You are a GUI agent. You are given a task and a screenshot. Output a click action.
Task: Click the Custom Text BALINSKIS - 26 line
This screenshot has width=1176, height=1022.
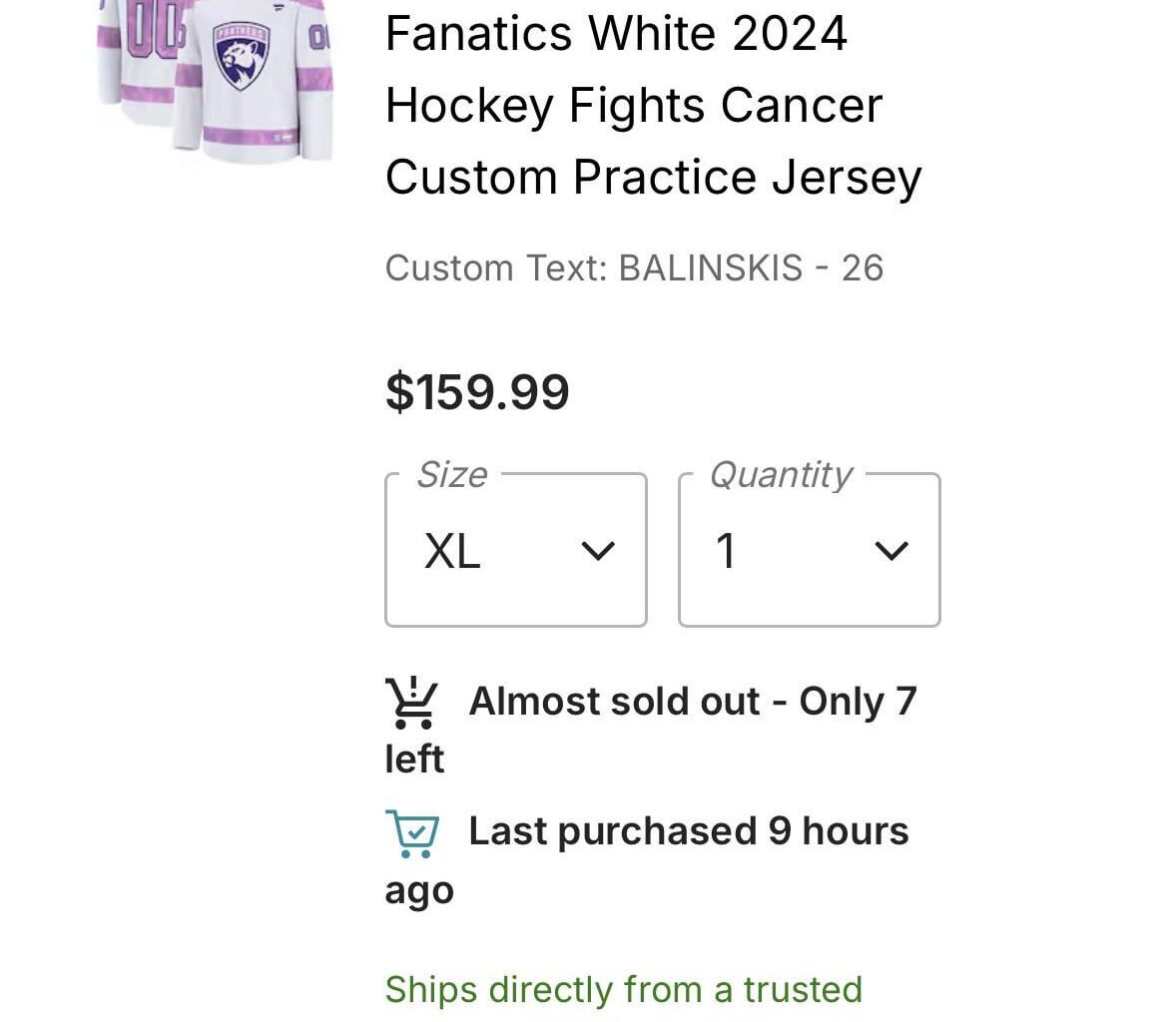click(634, 268)
